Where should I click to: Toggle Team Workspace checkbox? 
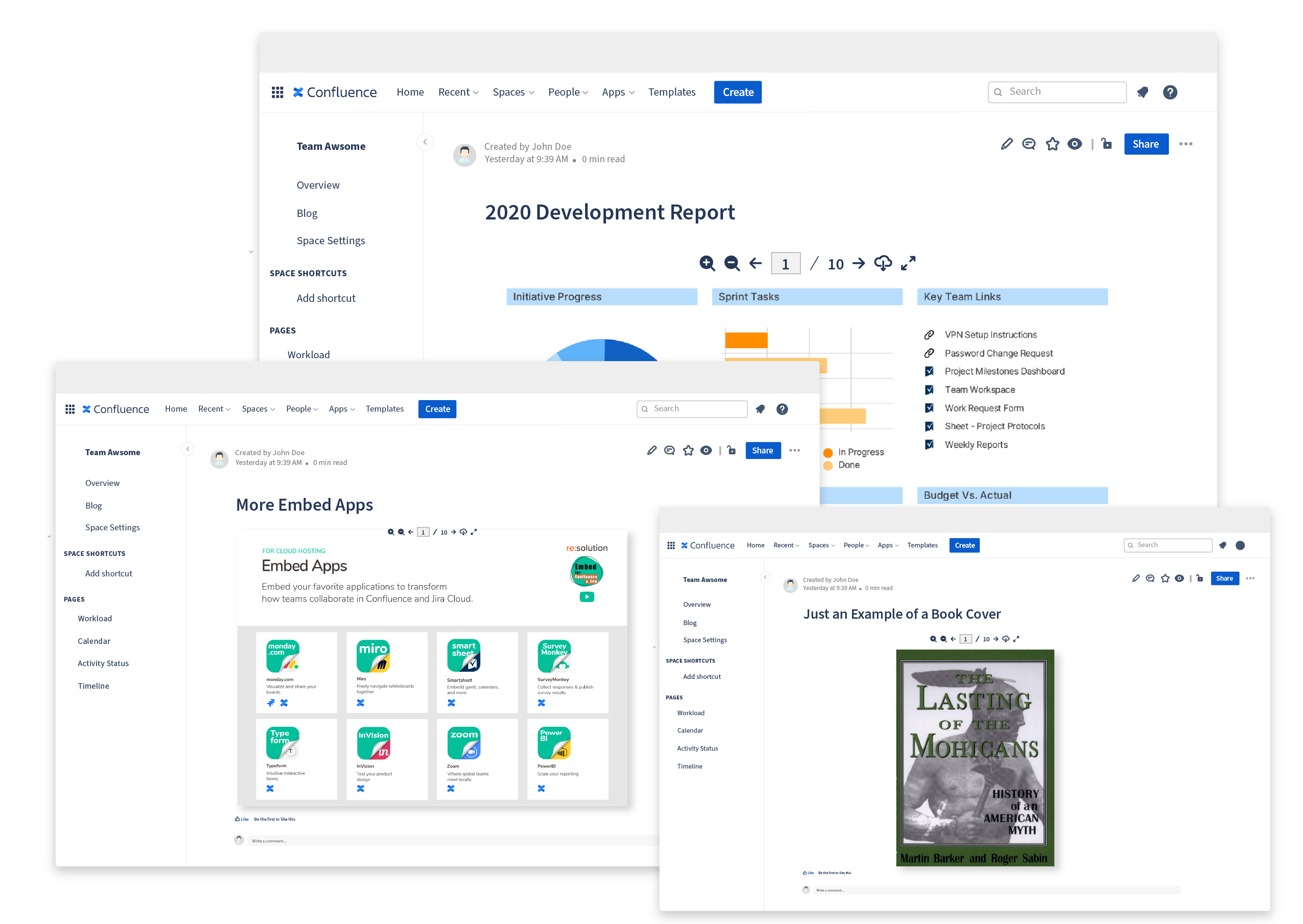(929, 390)
